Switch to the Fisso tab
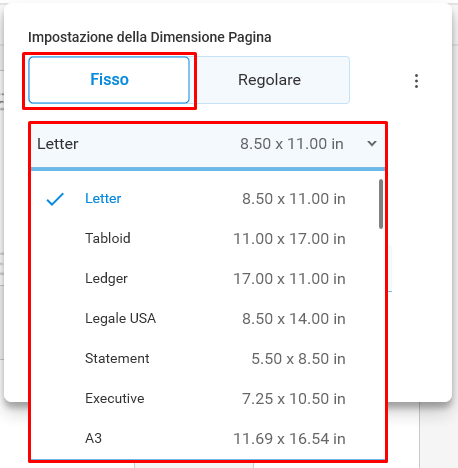458x468 pixels. [x=109, y=80]
